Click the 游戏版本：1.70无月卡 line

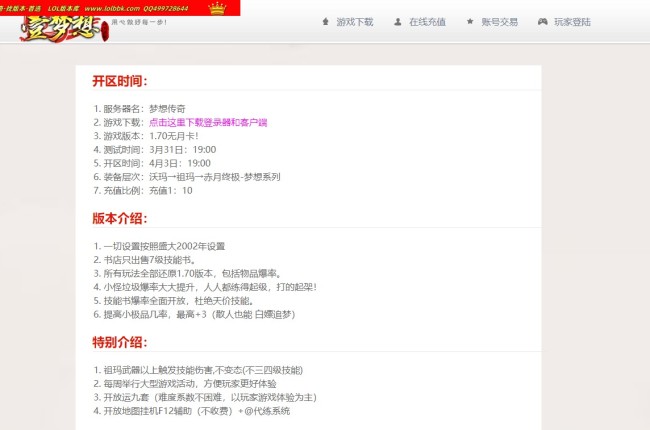(146, 136)
